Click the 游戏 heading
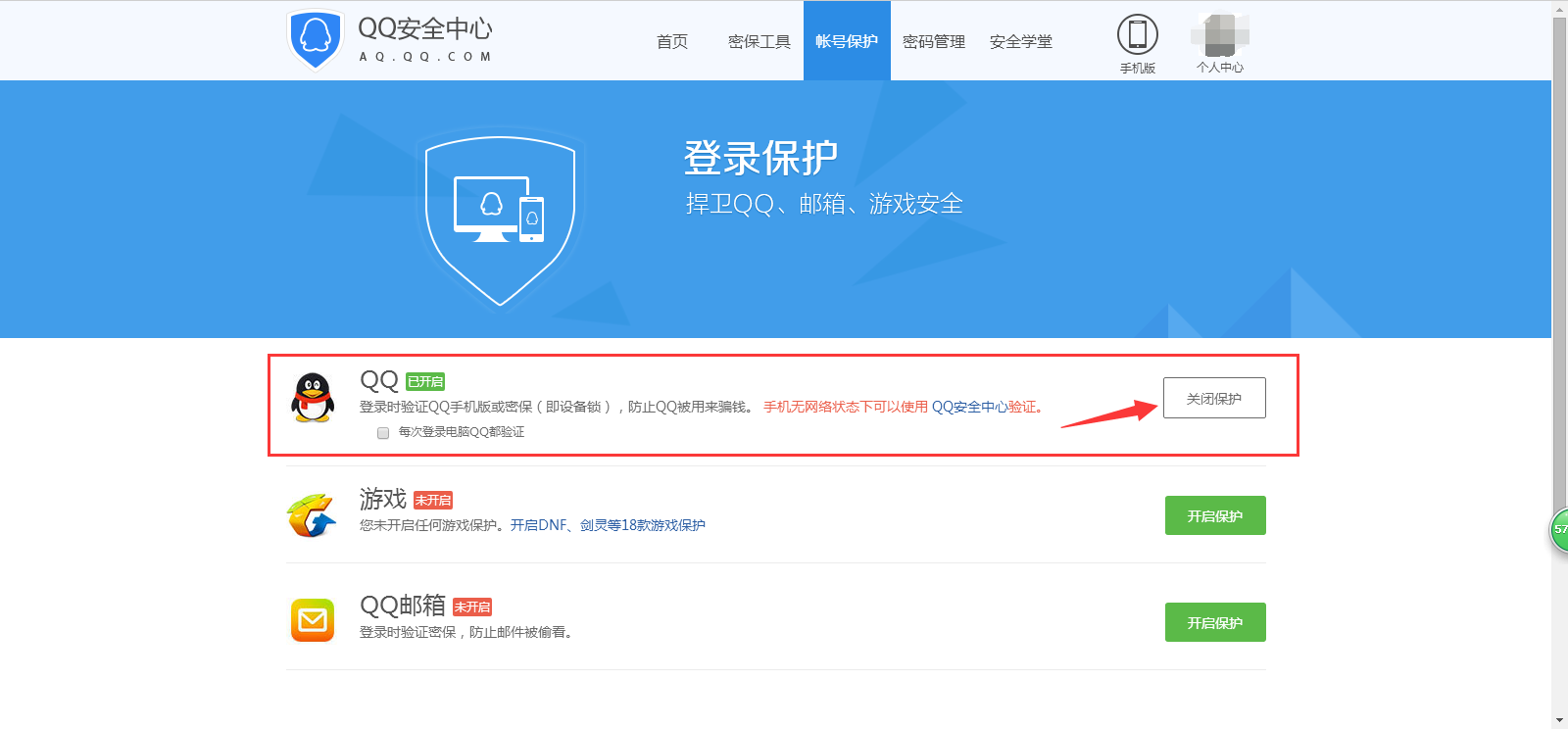 pos(383,499)
